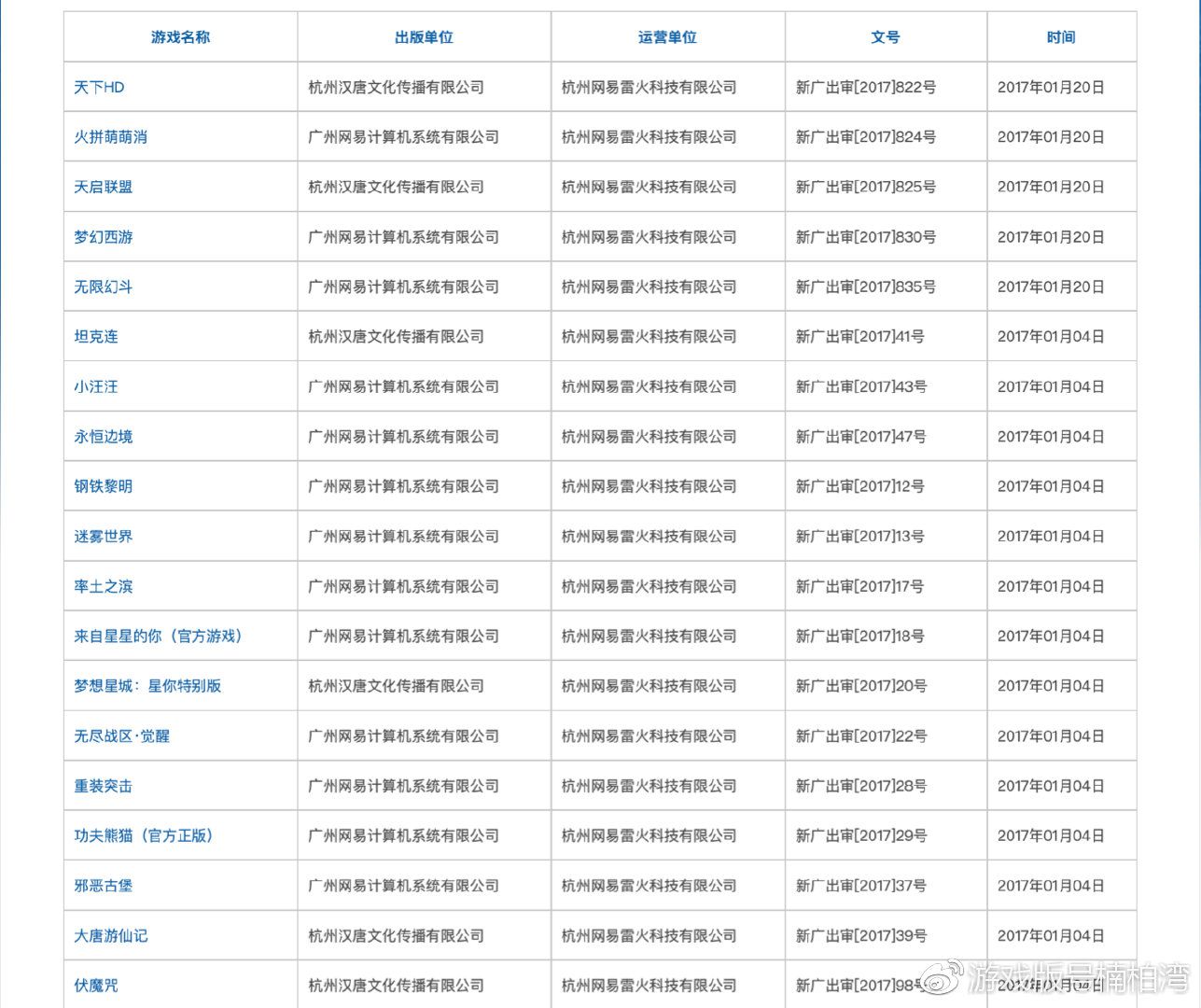Click date 2017年01月20日 in 天下HD row
Screen dimensions: 1201x1008
[1051, 88]
